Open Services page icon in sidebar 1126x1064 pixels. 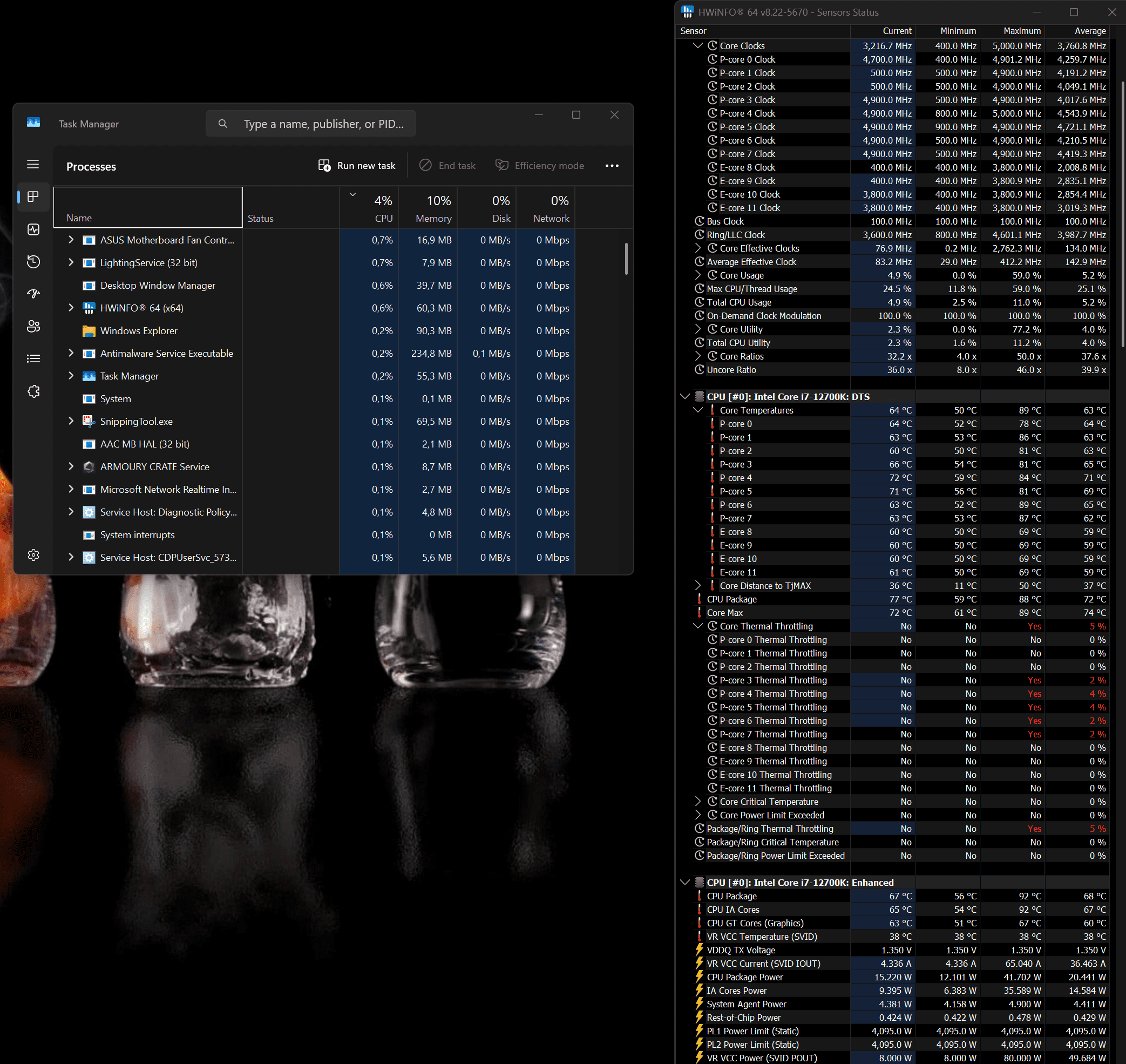pos(33,391)
